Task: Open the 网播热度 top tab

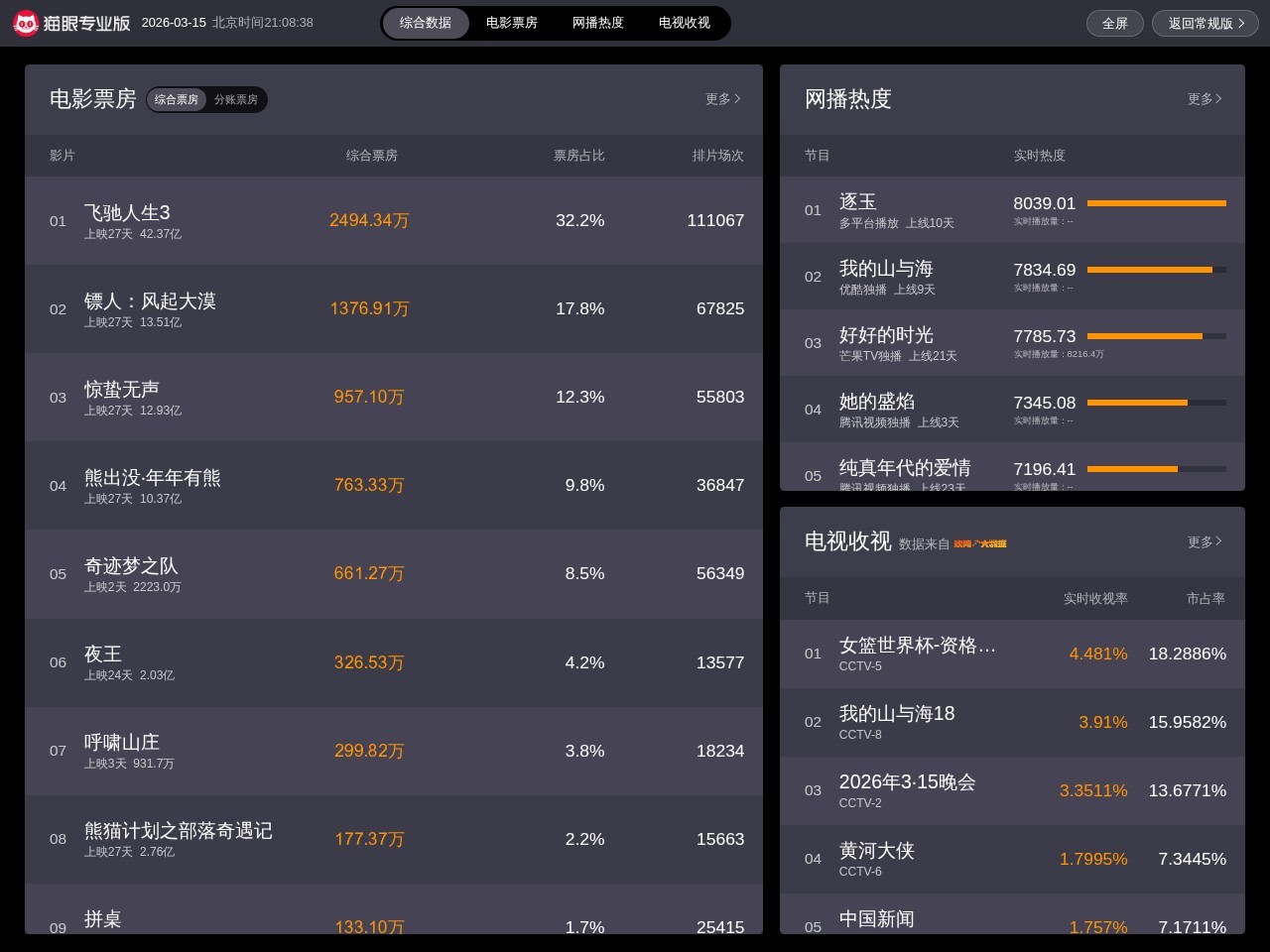Action: (x=598, y=23)
